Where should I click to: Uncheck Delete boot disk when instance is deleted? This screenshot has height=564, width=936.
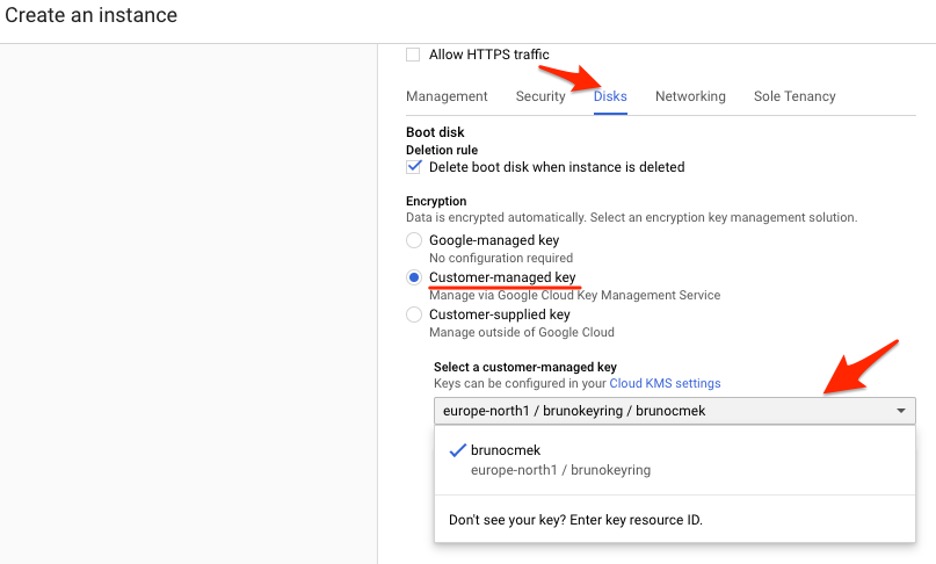click(414, 167)
